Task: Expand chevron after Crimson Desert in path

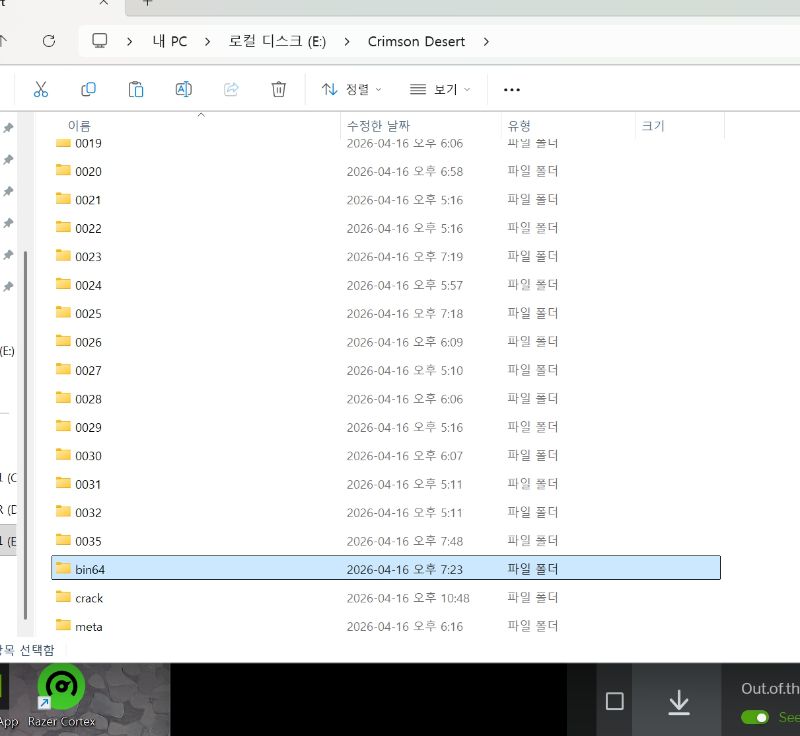Action: coord(487,42)
